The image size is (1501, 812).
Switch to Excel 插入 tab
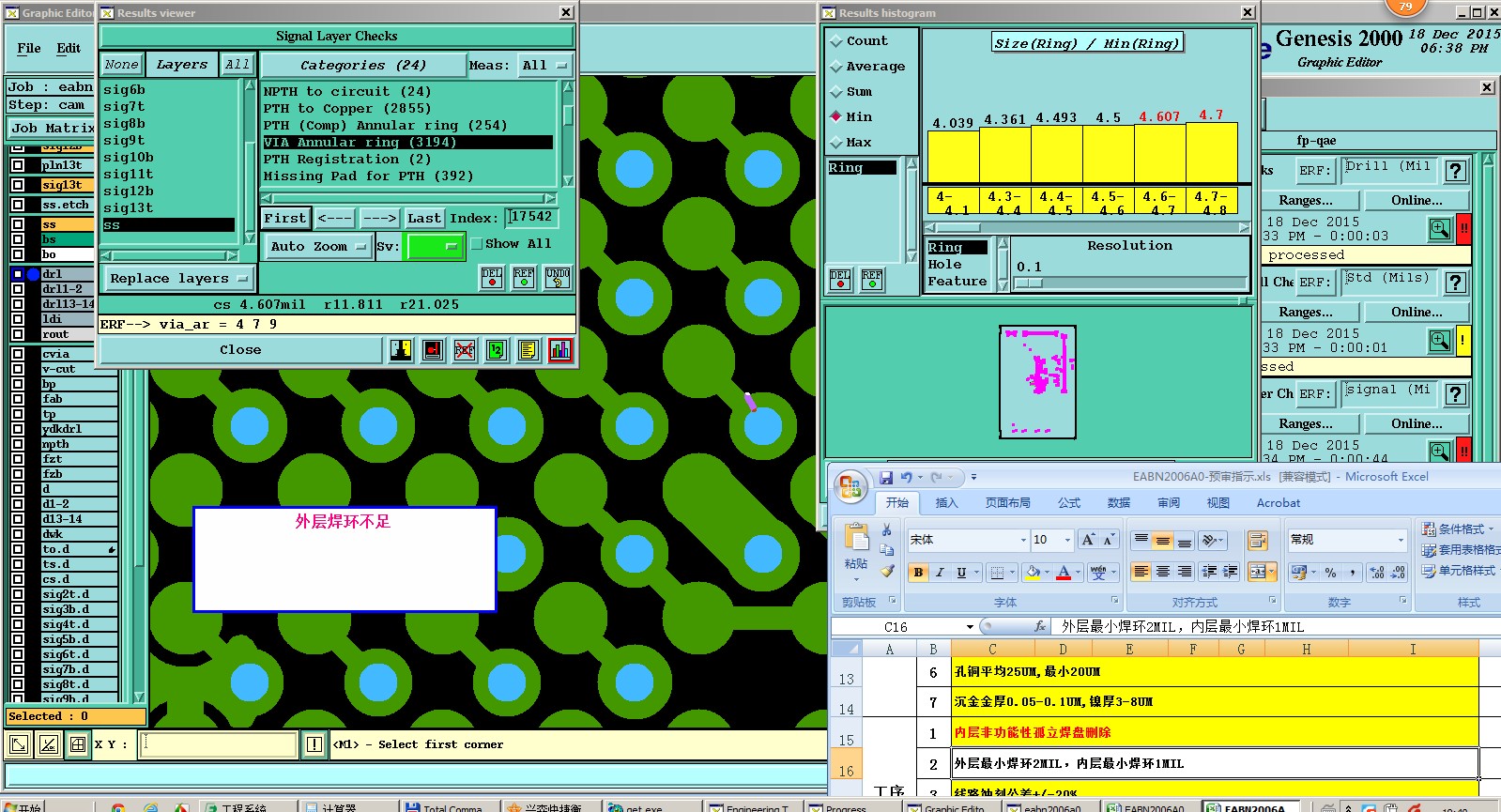946,503
